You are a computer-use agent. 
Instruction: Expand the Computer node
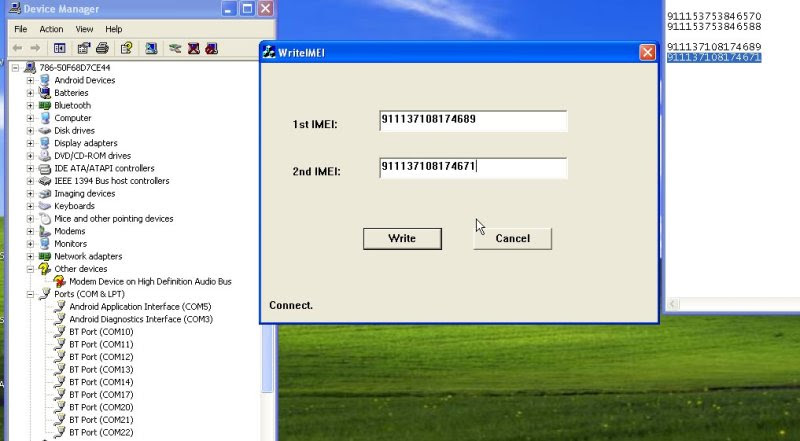pos(30,118)
